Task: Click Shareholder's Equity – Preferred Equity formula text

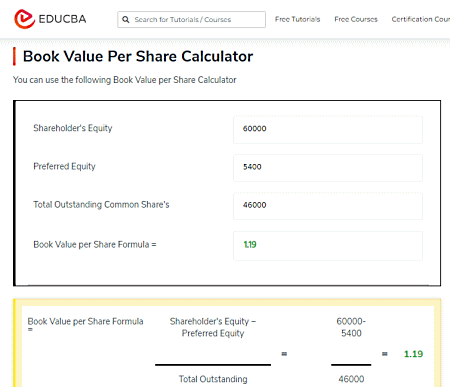Action: point(213,327)
